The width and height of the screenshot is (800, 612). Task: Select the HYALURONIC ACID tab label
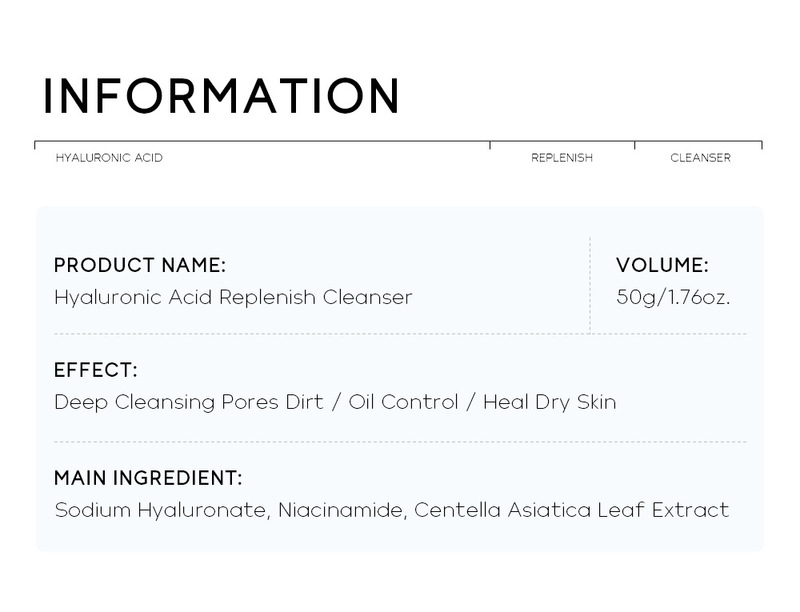coord(109,158)
